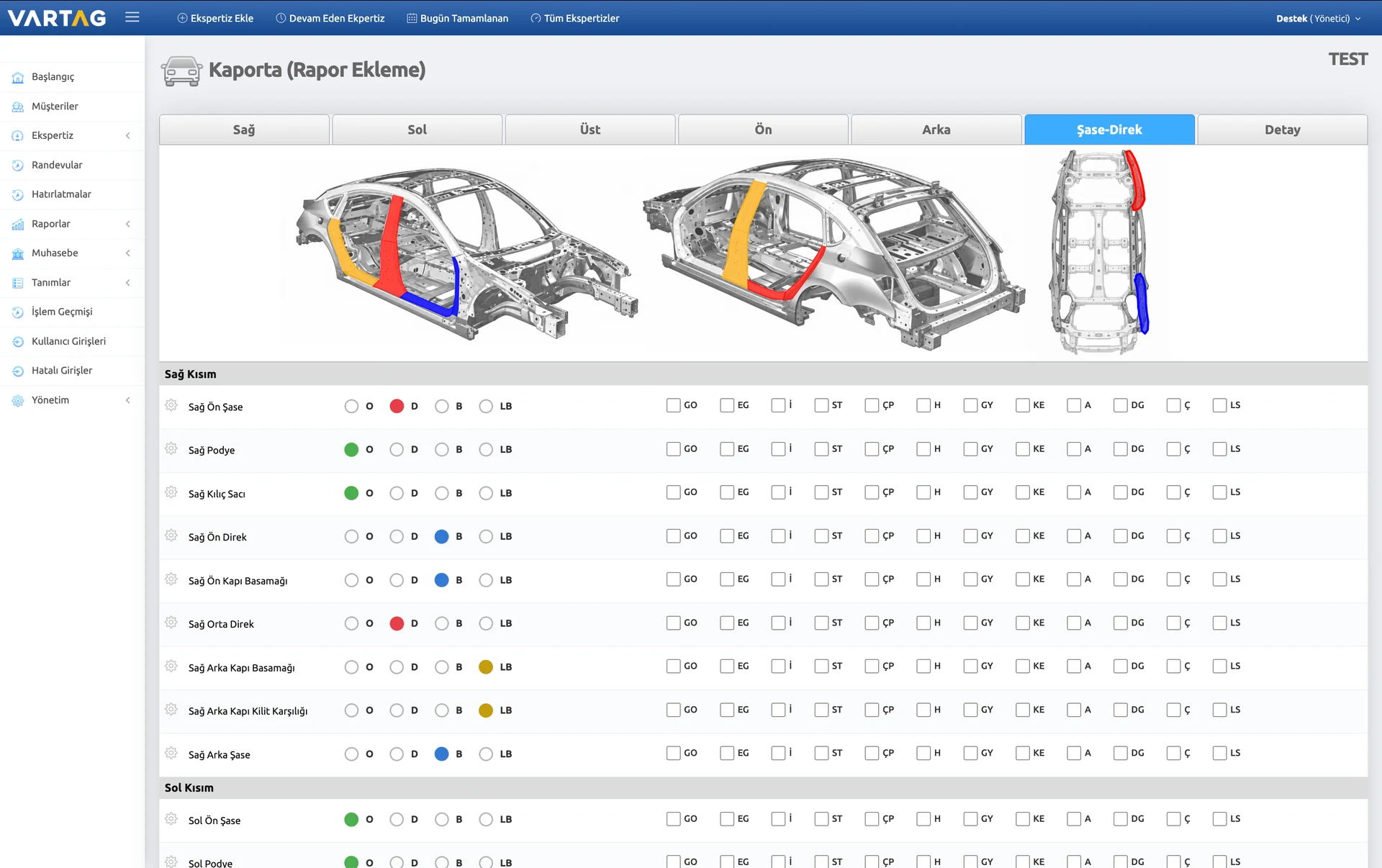The image size is (1382, 868).
Task: Click the top-down chassis diagram image
Action: tap(1099, 252)
